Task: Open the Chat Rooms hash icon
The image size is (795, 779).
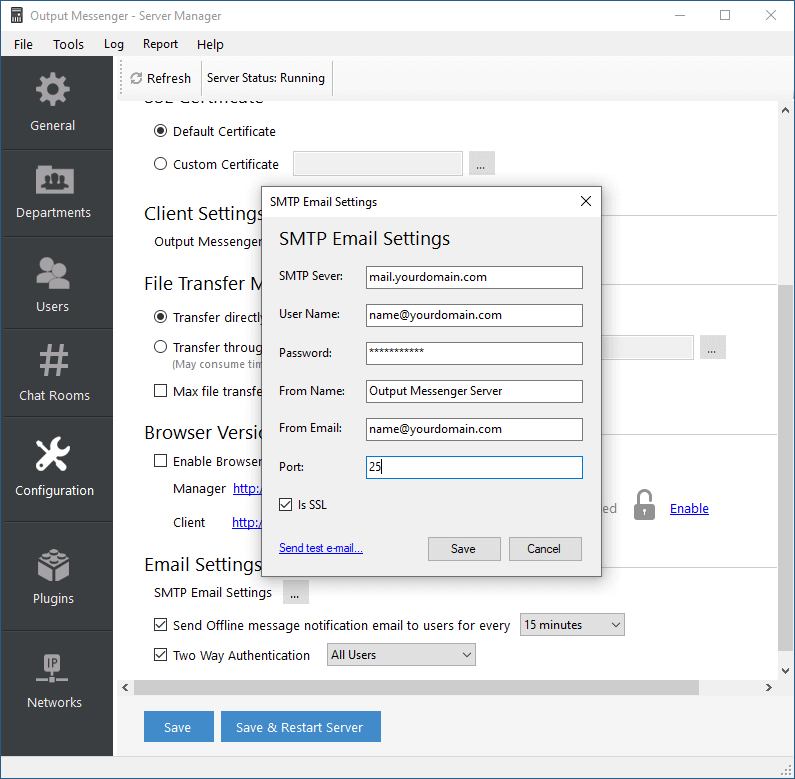Action: tap(54, 360)
